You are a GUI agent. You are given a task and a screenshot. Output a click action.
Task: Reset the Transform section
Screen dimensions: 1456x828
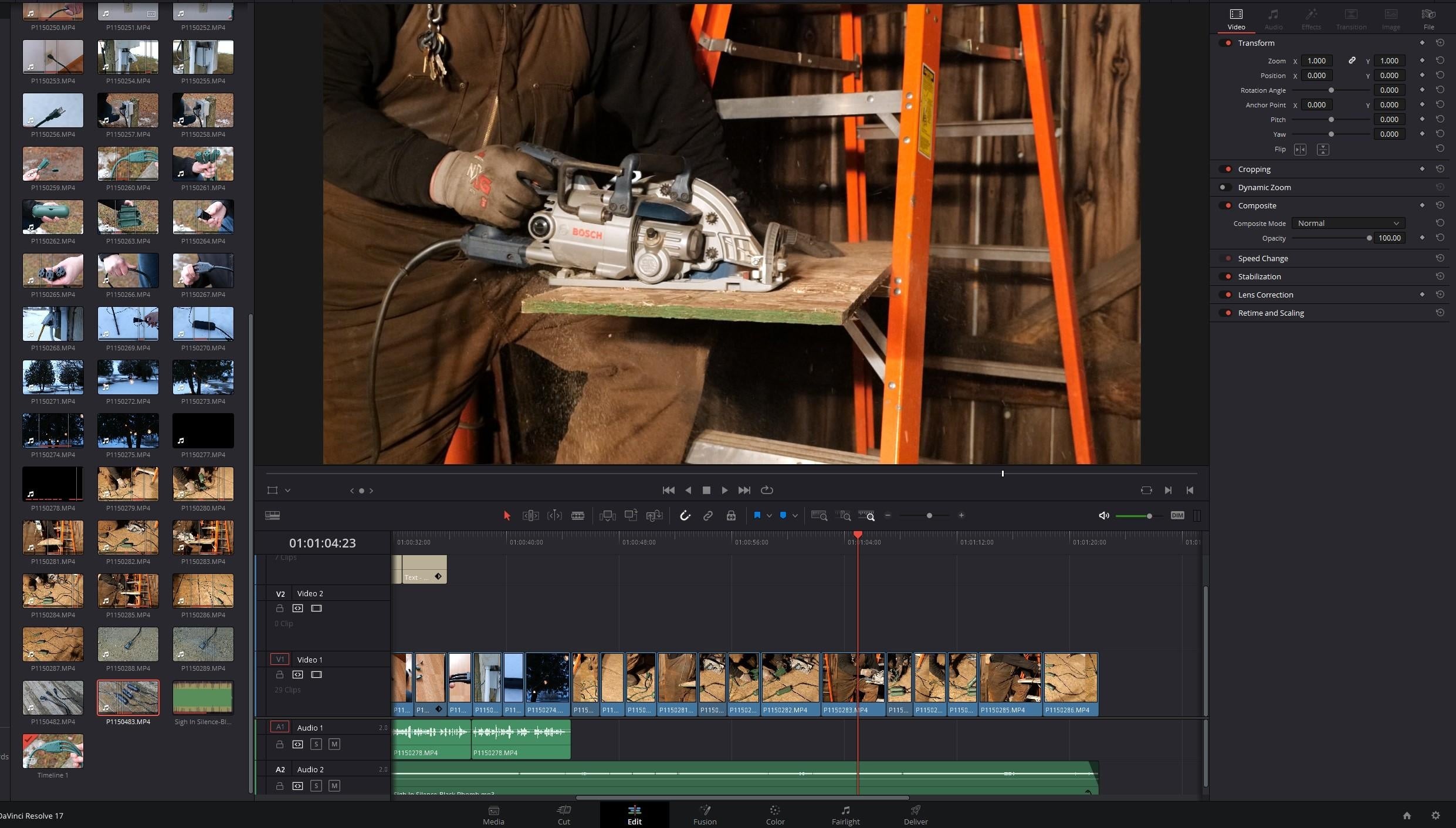(x=1440, y=43)
